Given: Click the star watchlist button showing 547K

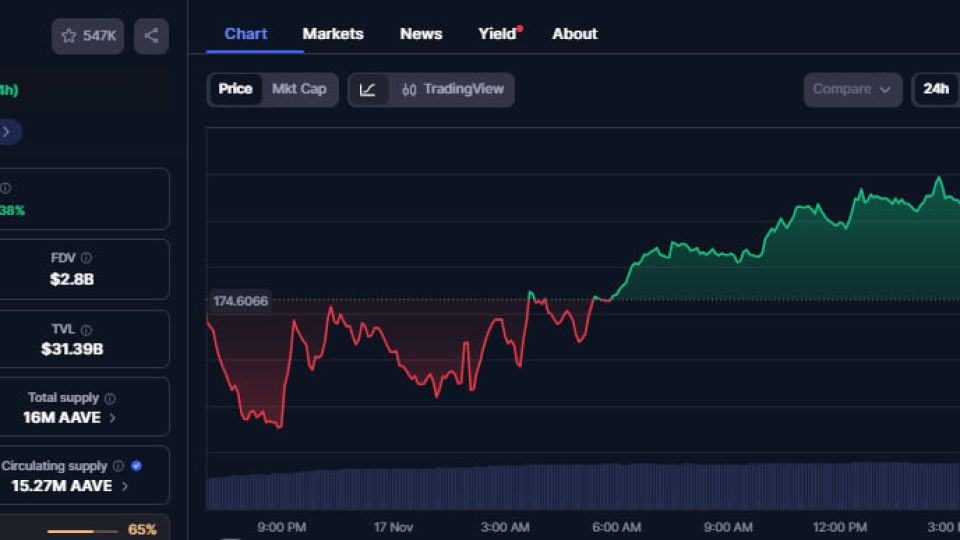Looking at the screenshot, I should [88, 36].
